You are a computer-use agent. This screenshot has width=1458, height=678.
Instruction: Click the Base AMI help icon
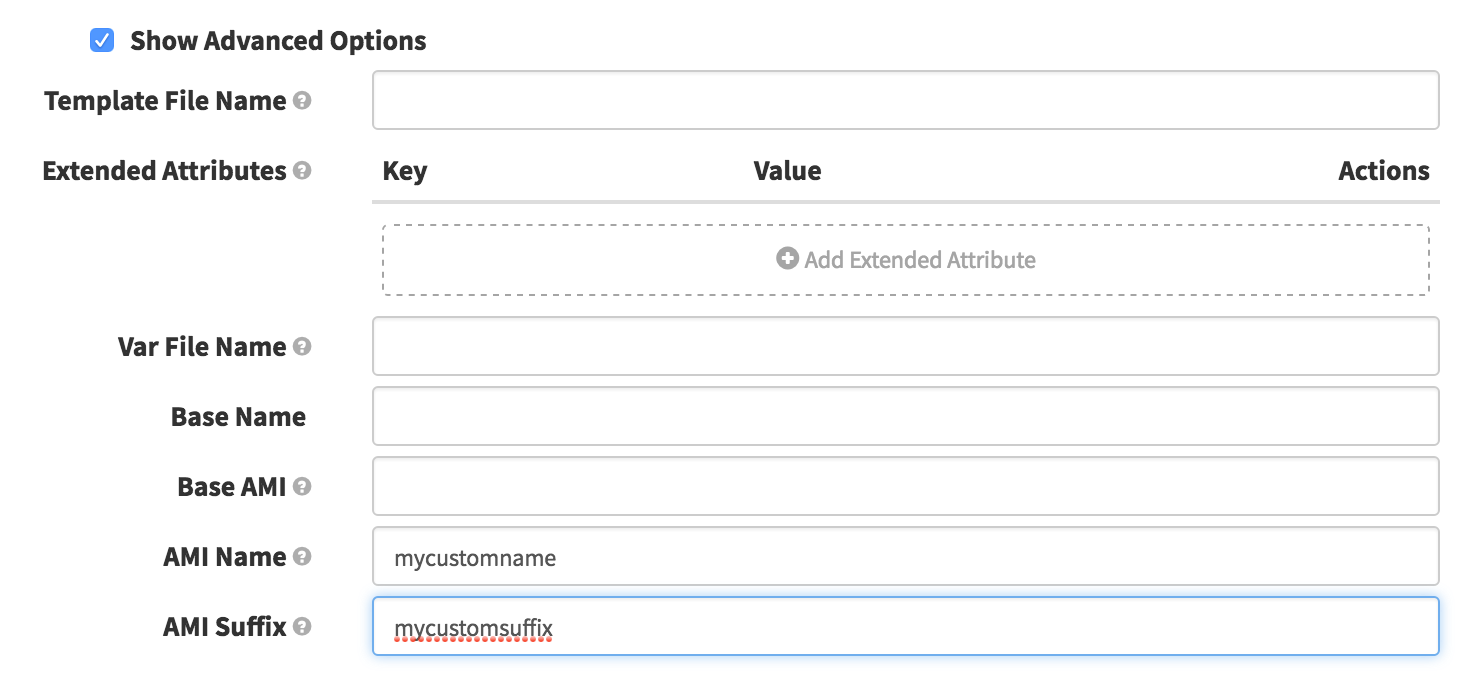click(302, 487)
